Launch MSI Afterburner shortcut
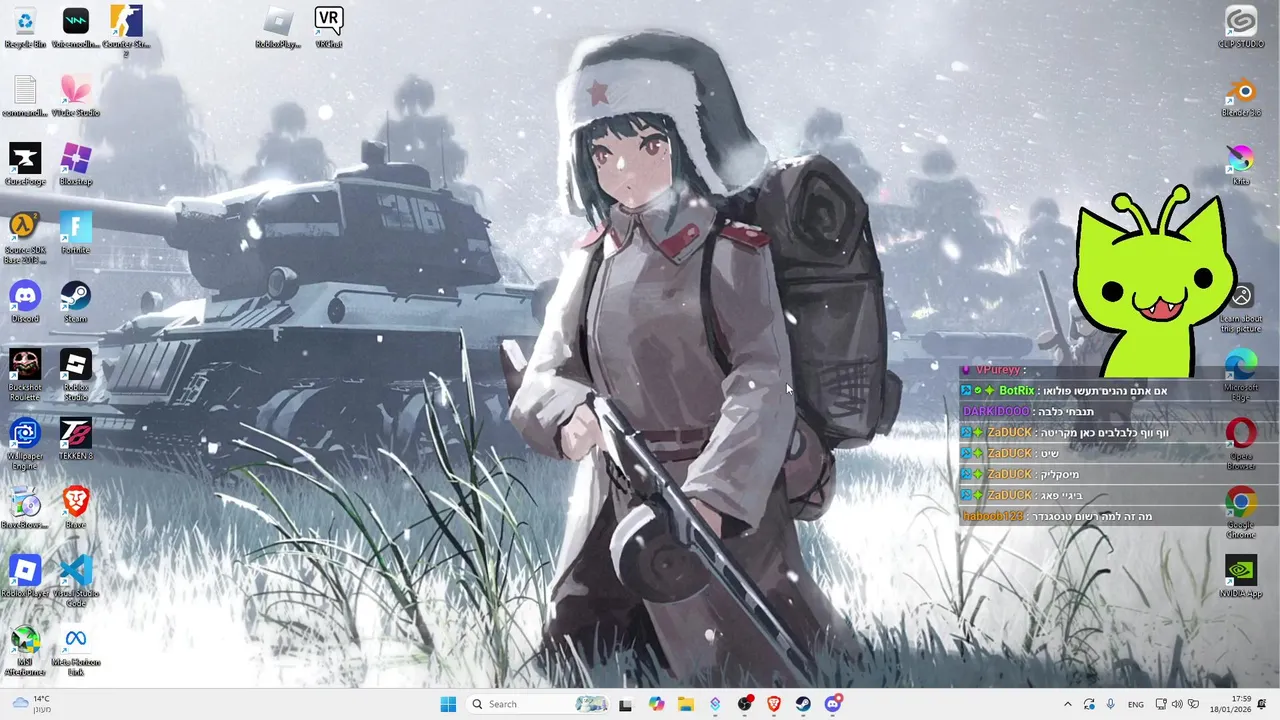Image resolution: width=1280 pixels, height=720 pixels. click(25, 650)
